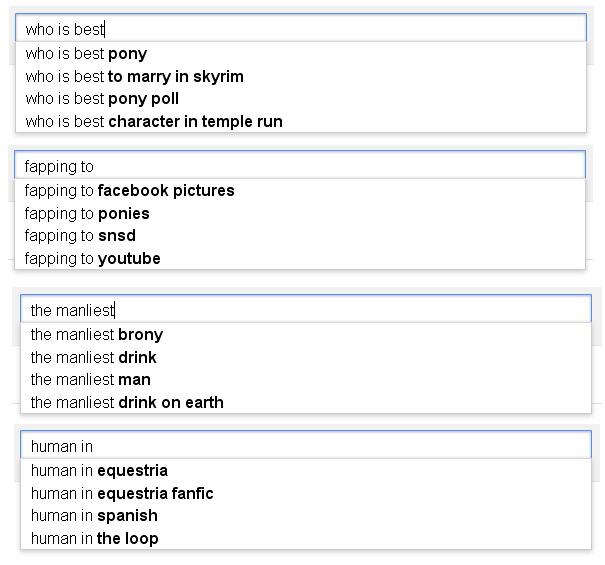
Task: Select 'the manliest brony' suggestion
Action: (x=97, y=335)
